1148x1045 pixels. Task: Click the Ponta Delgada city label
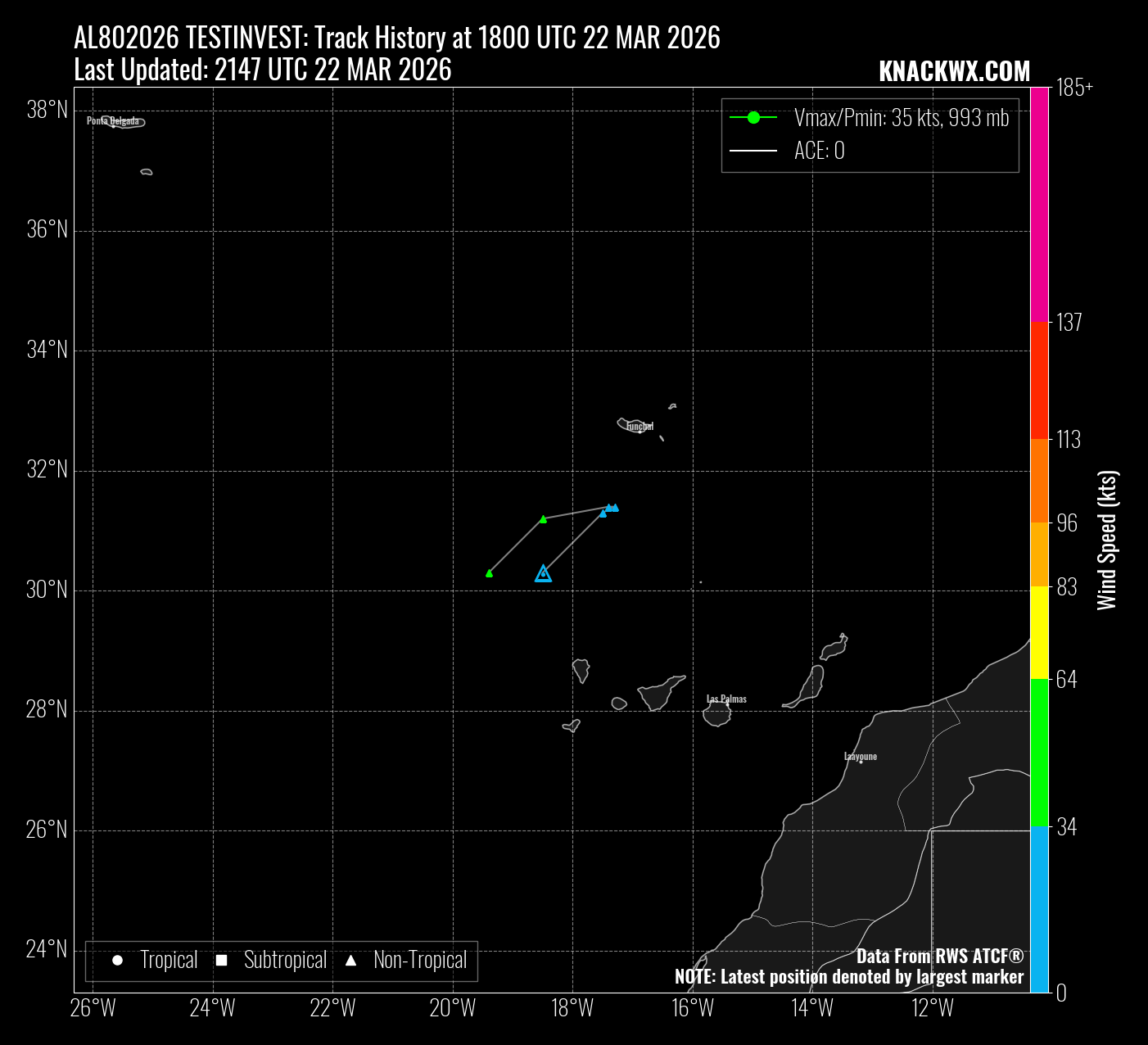(x=113, y=121)
